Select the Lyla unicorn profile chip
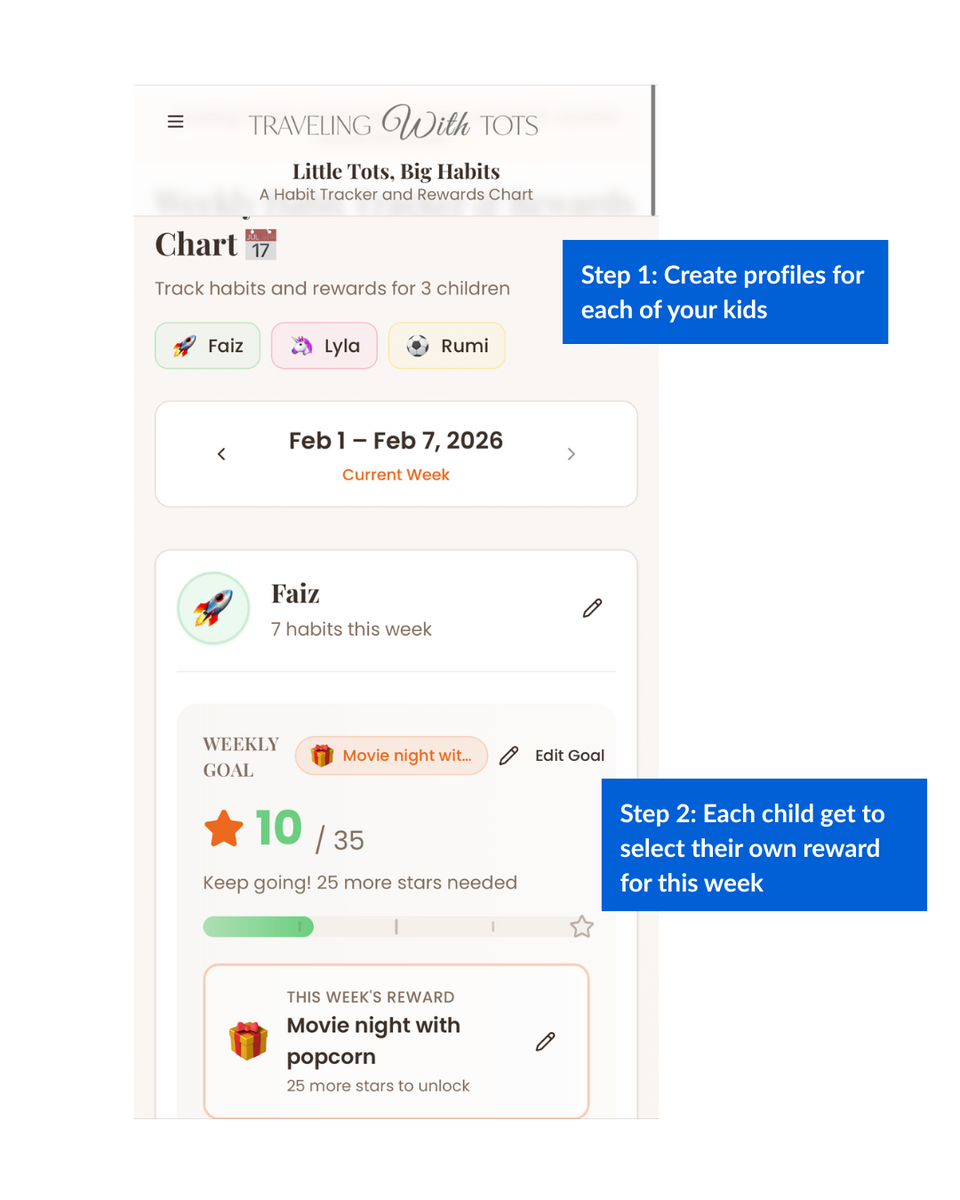The height and width of the screenshot is (1200, 960). [324, 345]
